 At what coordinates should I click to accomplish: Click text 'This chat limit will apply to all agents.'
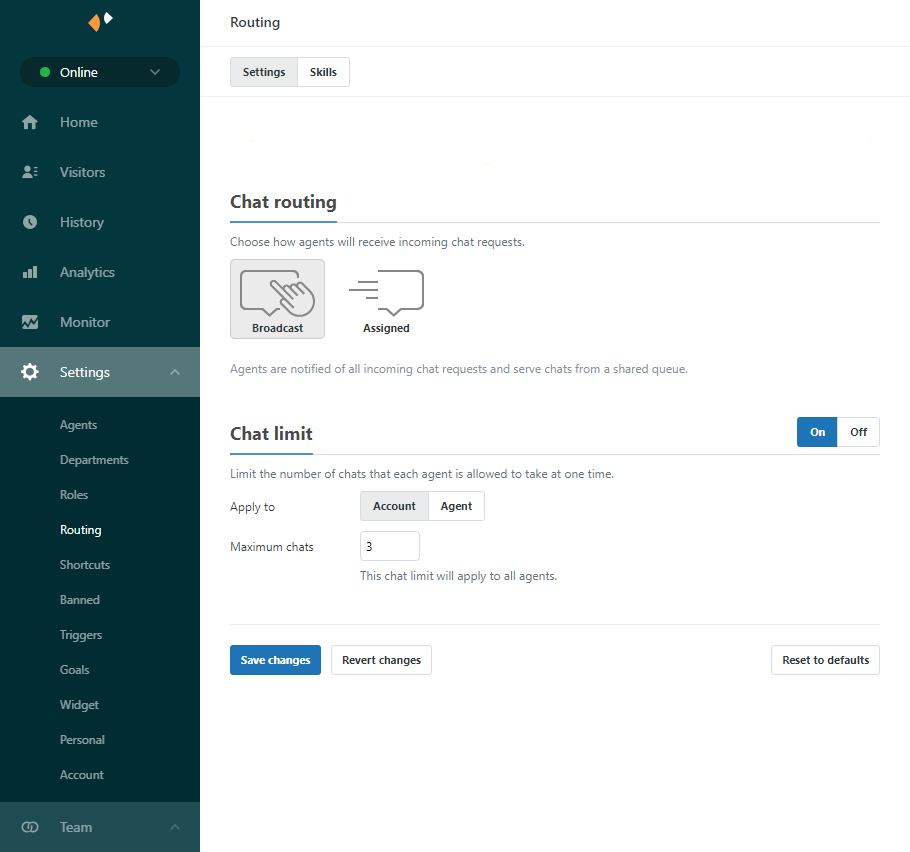(x=458, y=576)
